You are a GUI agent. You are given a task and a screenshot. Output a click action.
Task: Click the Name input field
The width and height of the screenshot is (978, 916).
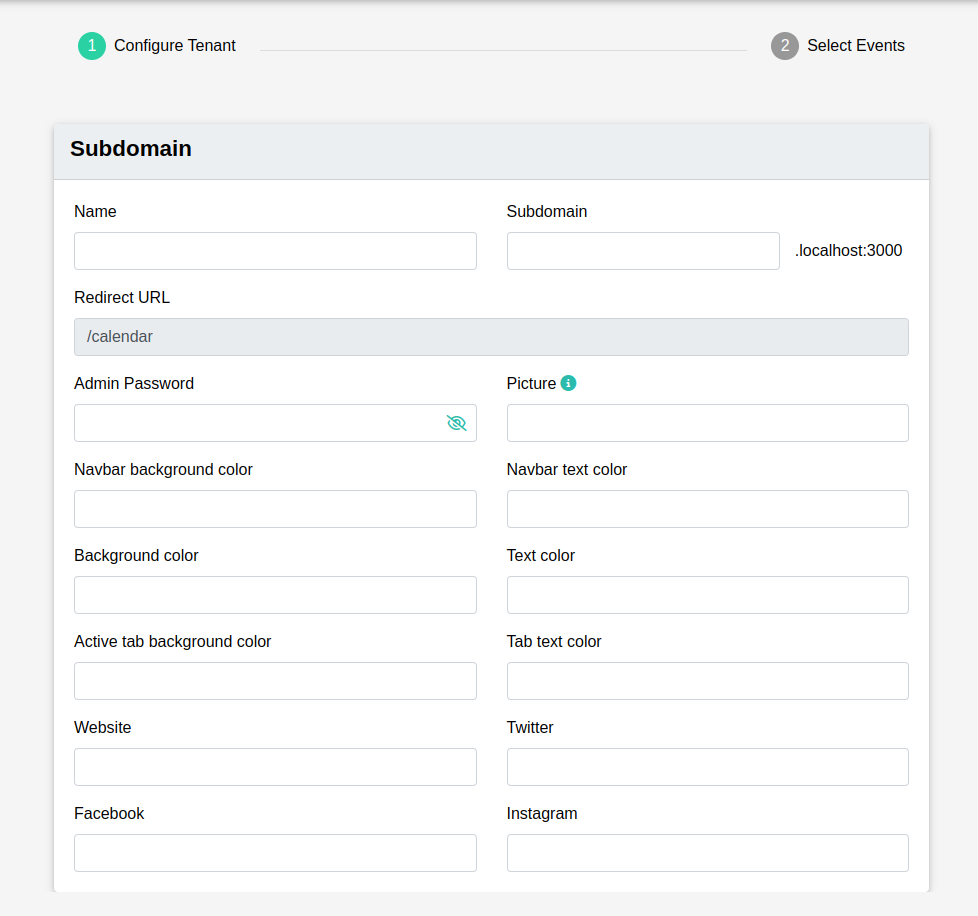[275, 251]
